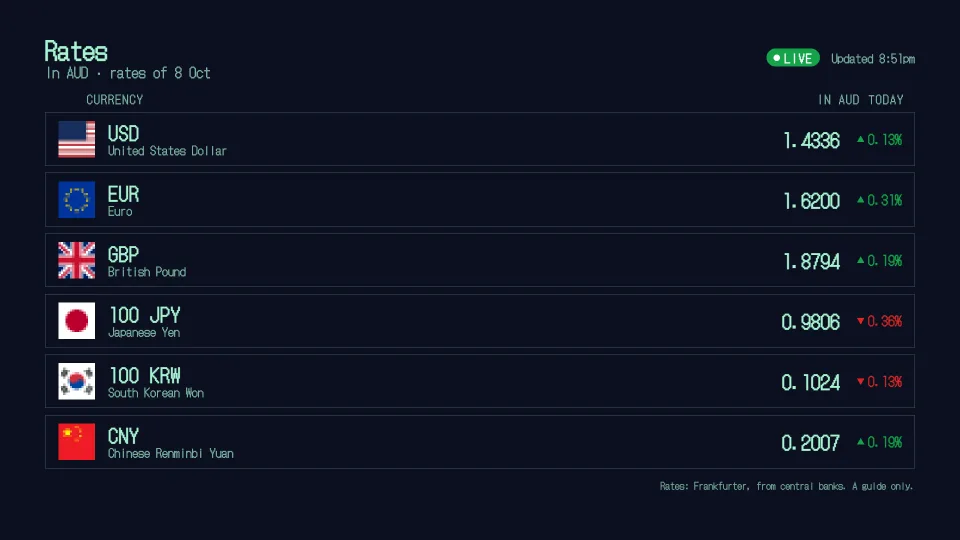Viewport: 960px width, 540px height.
Task: Select the 100 JPY currency code
Action: 144,315
